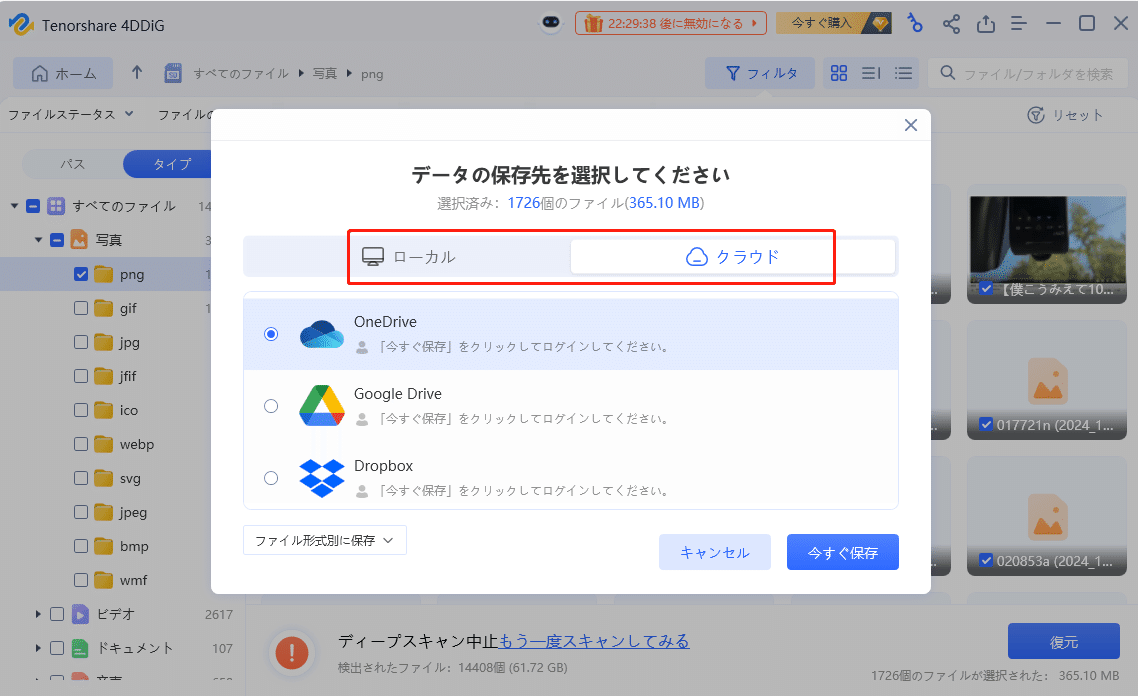Screen dimensions: 1138x696
Task: Click the フィルタ filter icon button
Action: pos(760,72)
